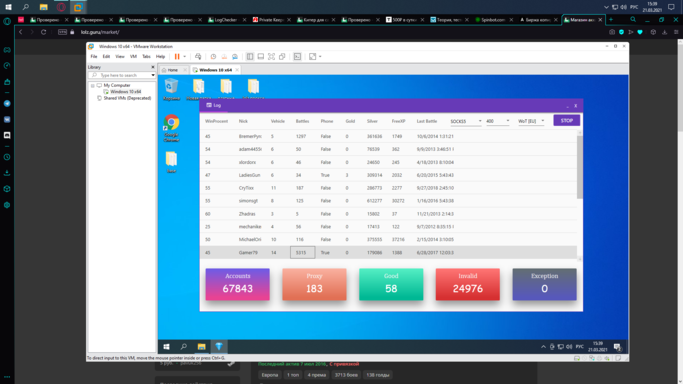Take a snapshot with the clock icon
The image size is (683, 384).
(213, 57)
